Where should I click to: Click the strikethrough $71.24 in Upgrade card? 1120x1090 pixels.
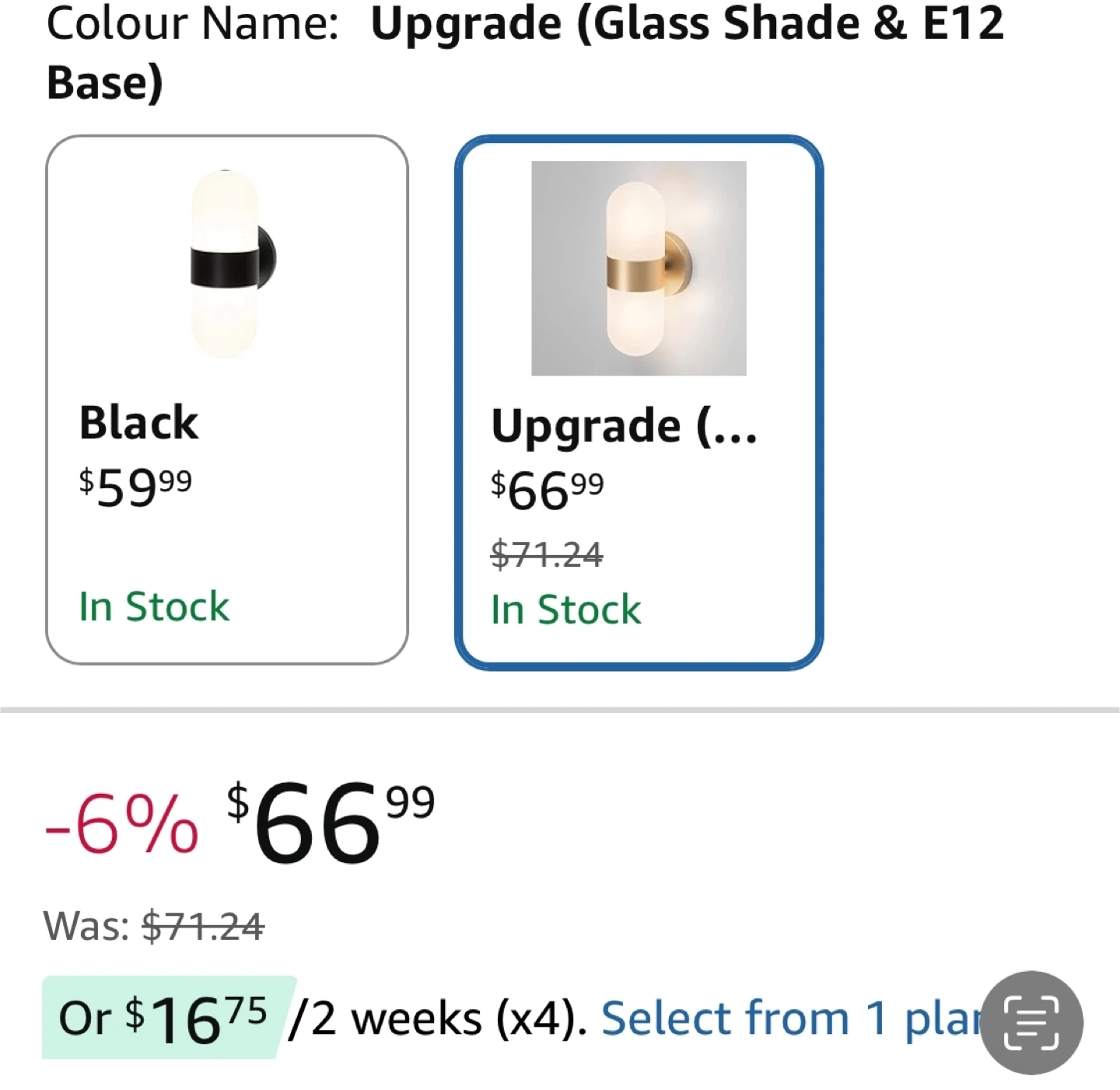pos(546,554)
